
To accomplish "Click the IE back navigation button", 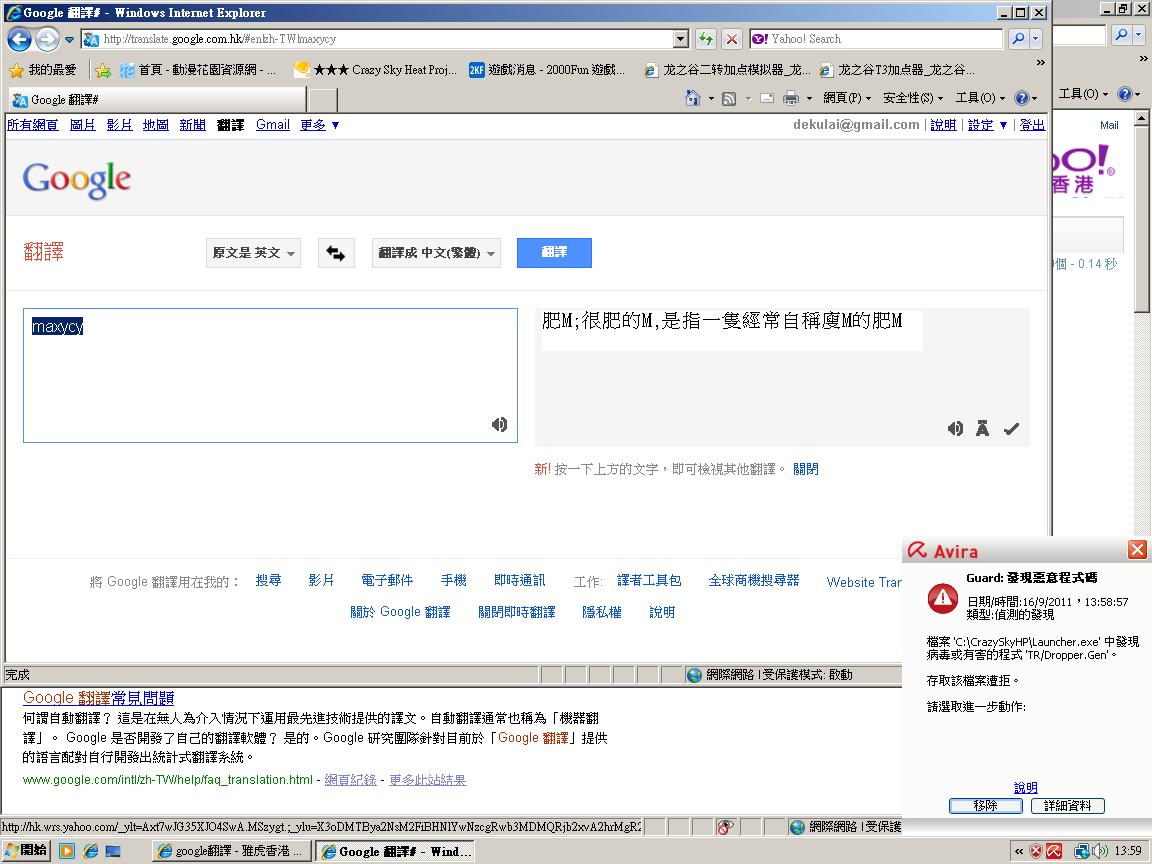I will tap(20, 39).
